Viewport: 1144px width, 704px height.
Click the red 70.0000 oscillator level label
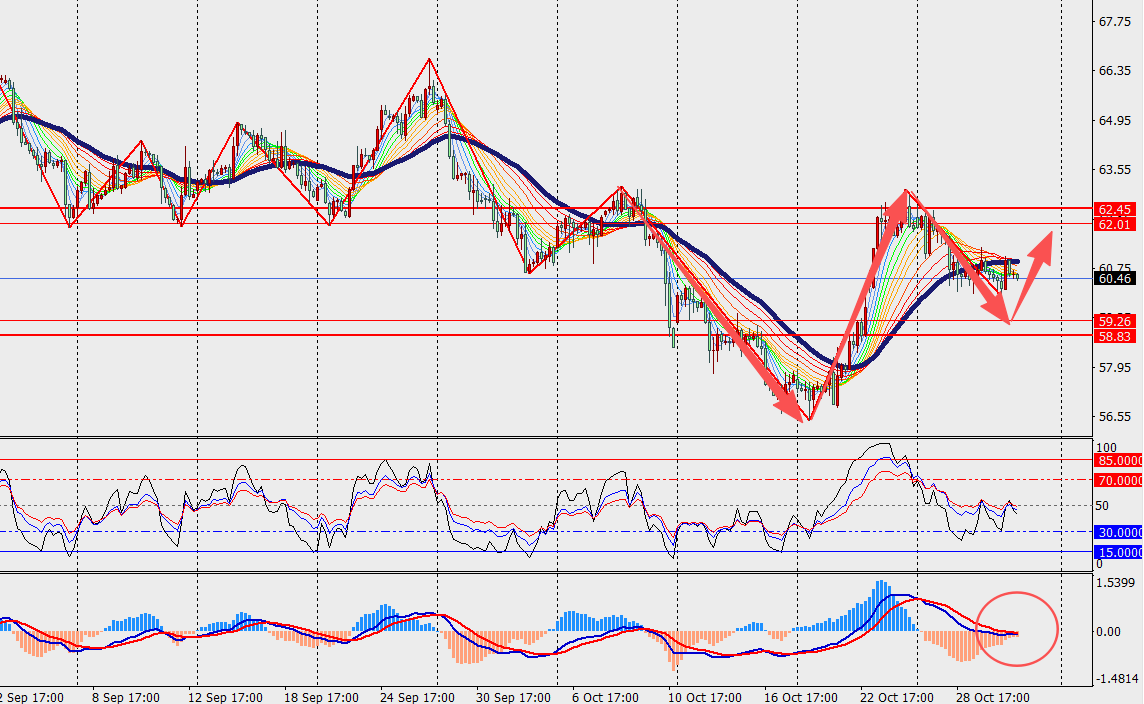pyautogui.click(x=1118, y=480)
